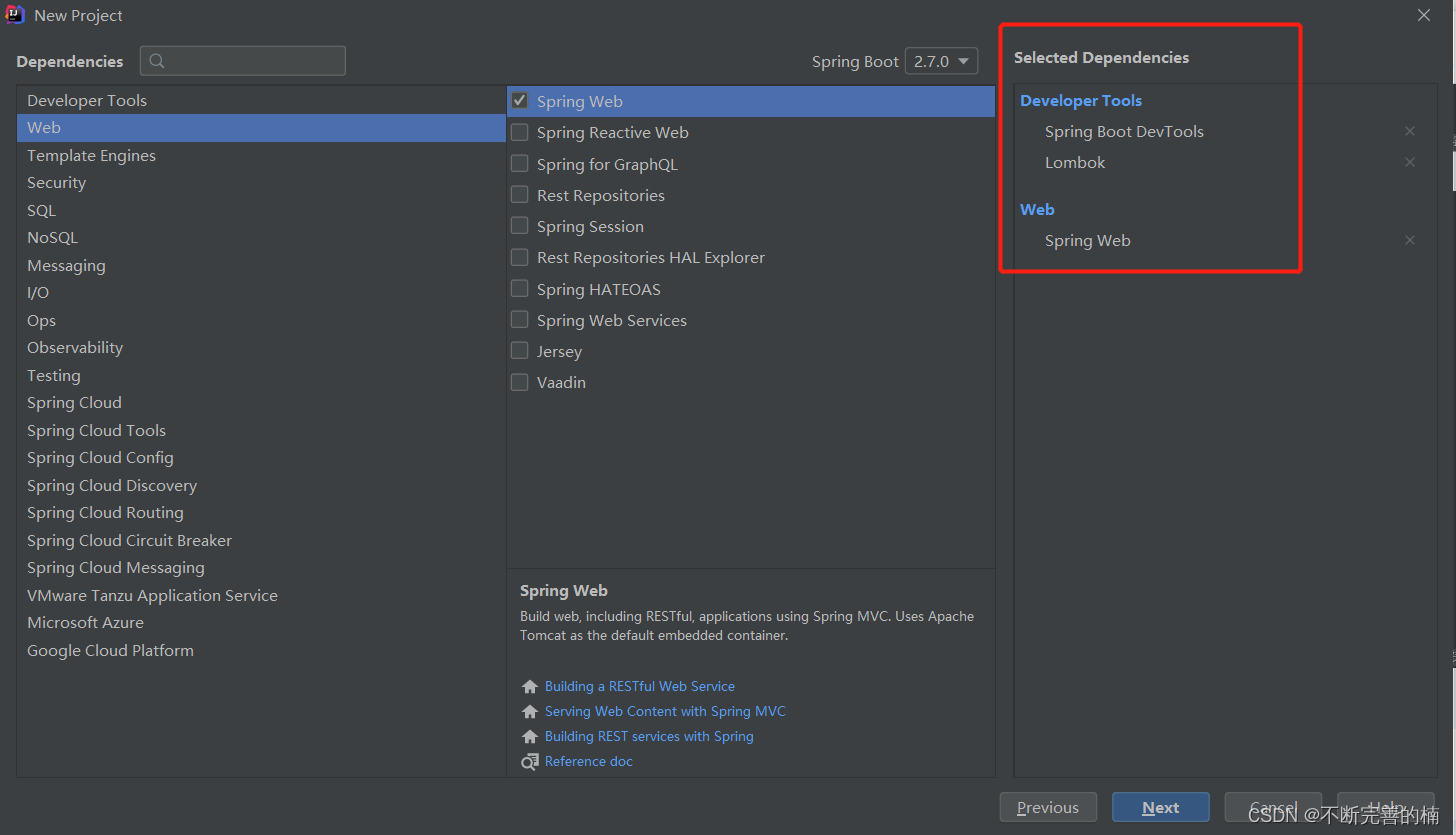This screenshot has height=835, width=1456.
Task: Uncheck the Spring Web checkbox
Action: click(x=520, y=101)
